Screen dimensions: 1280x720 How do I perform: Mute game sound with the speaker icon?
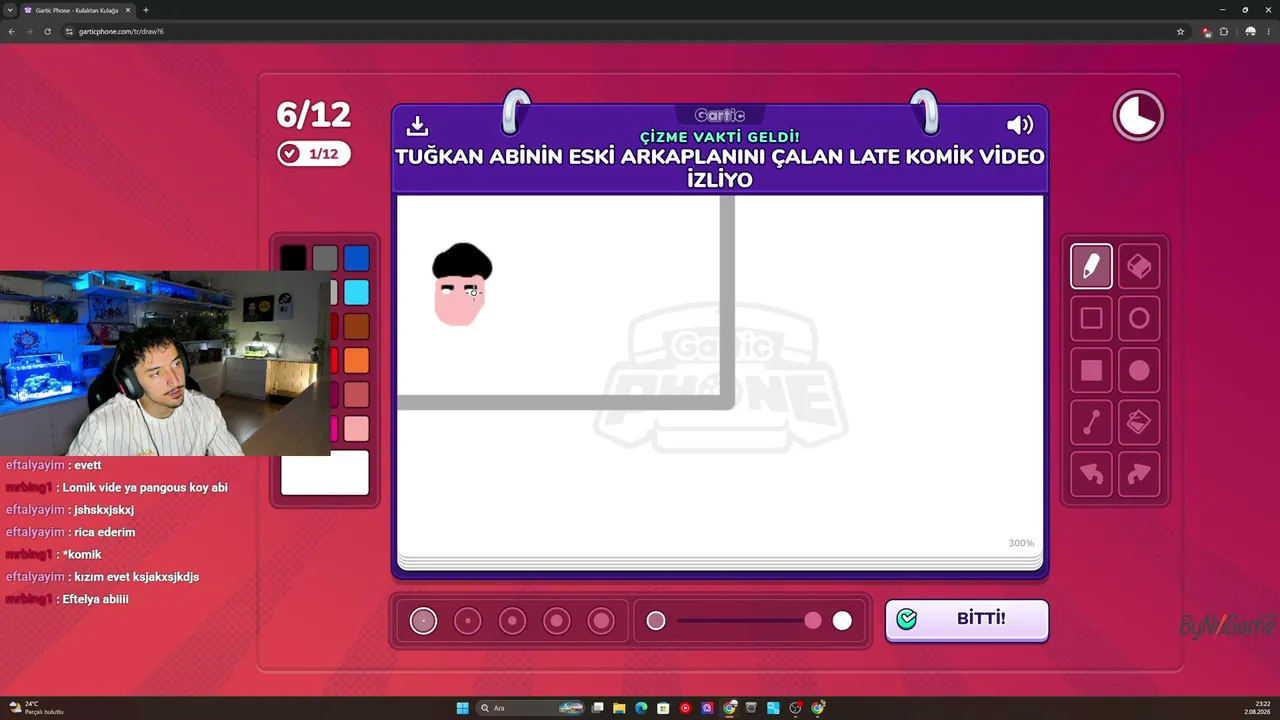tap(1020, 125)
